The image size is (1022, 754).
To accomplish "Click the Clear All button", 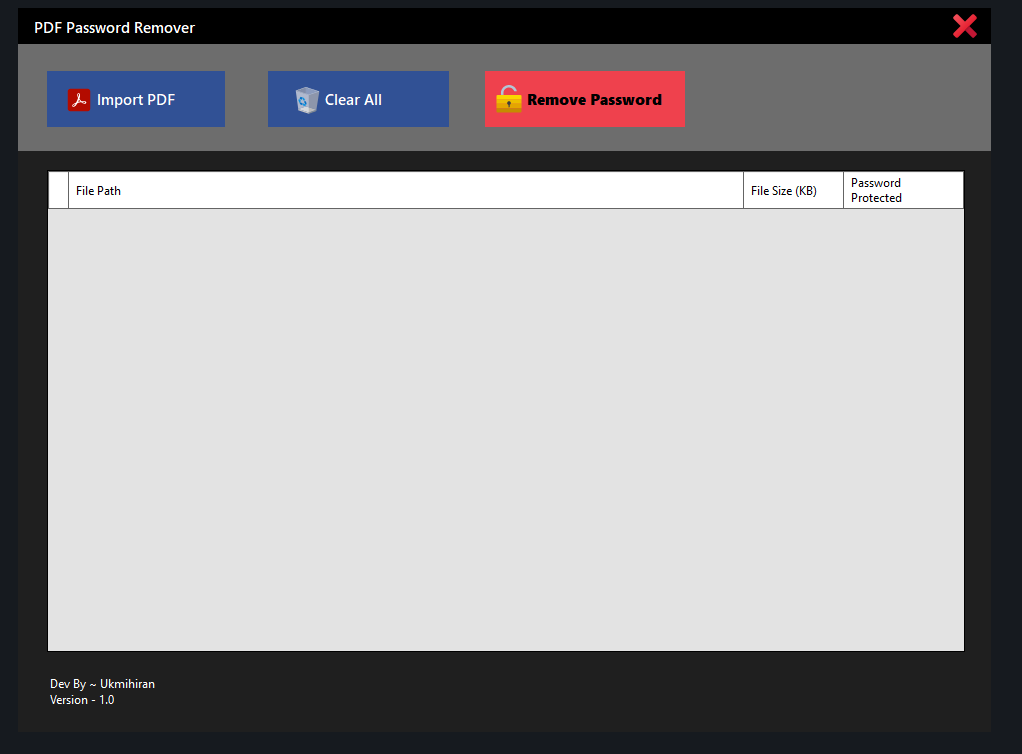I will (x=358, y=99).
